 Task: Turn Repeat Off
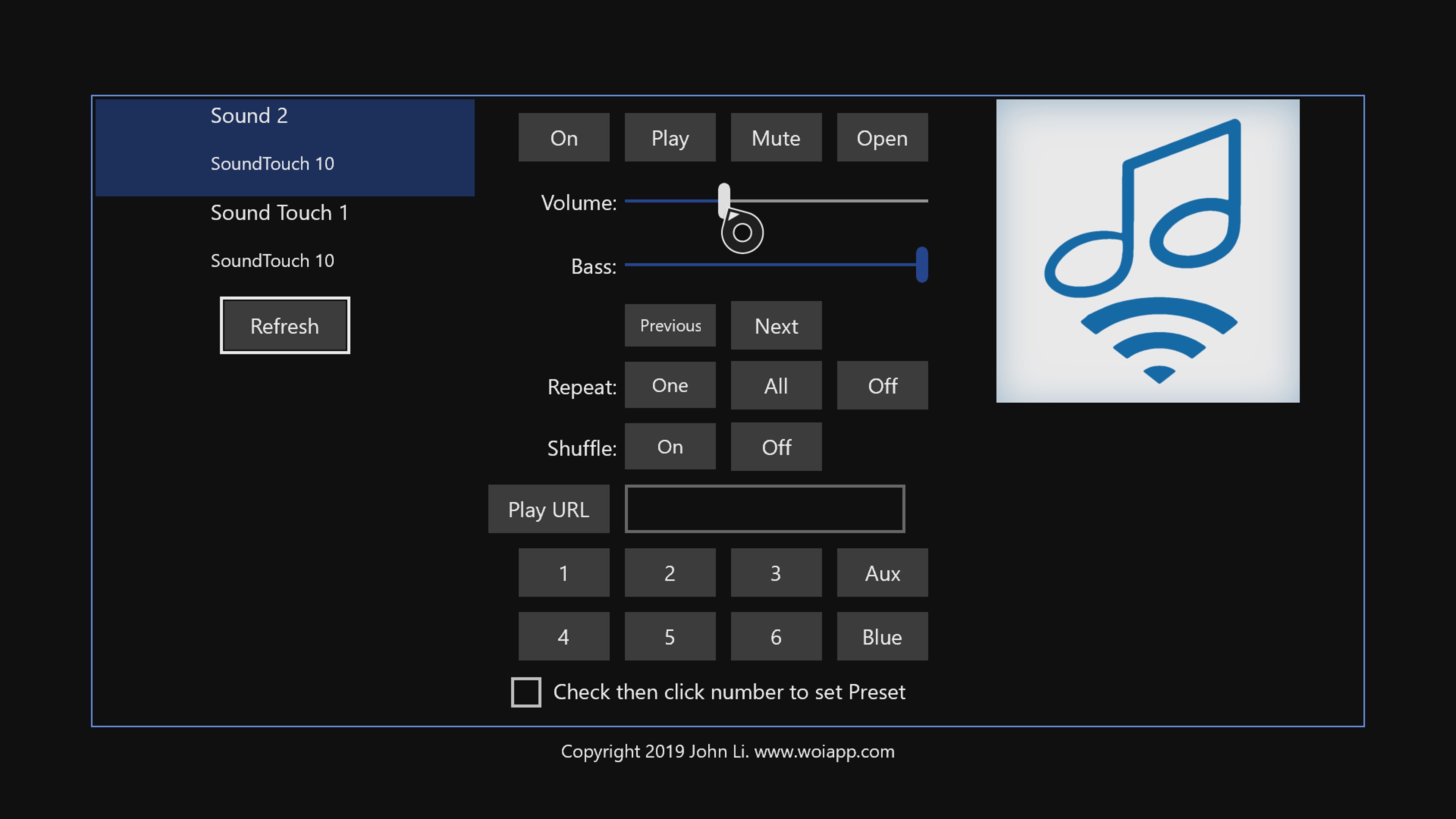(x=882, y=386)
